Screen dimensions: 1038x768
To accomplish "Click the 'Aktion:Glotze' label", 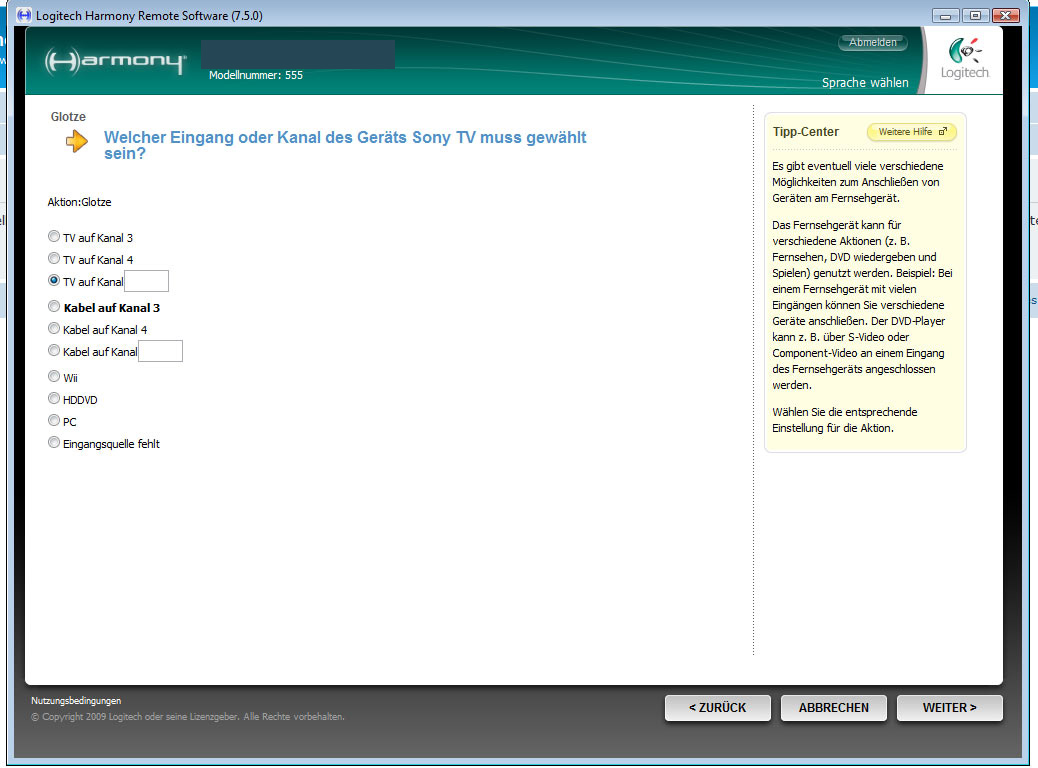I will pyautogui.click(x=79, y=202).
